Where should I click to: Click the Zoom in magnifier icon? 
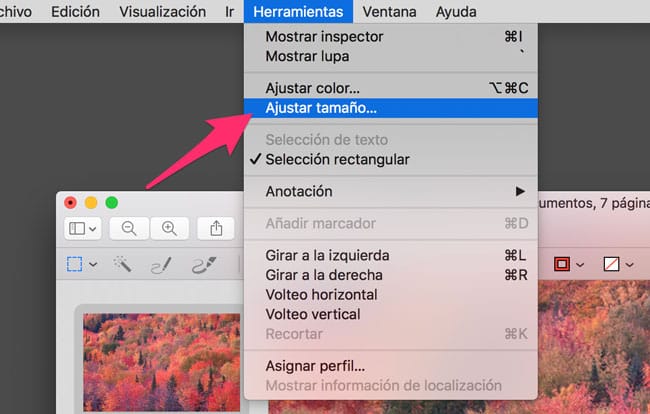[169, 228]
